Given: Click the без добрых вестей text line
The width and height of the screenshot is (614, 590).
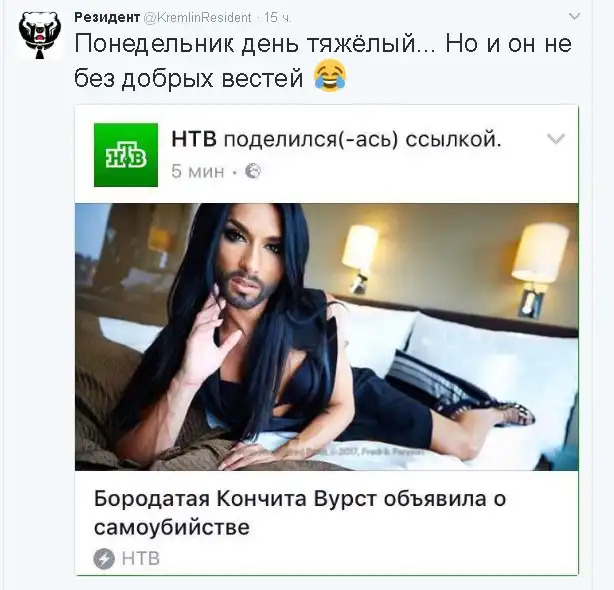Looking at the screenshot, I should pos(189,78).
